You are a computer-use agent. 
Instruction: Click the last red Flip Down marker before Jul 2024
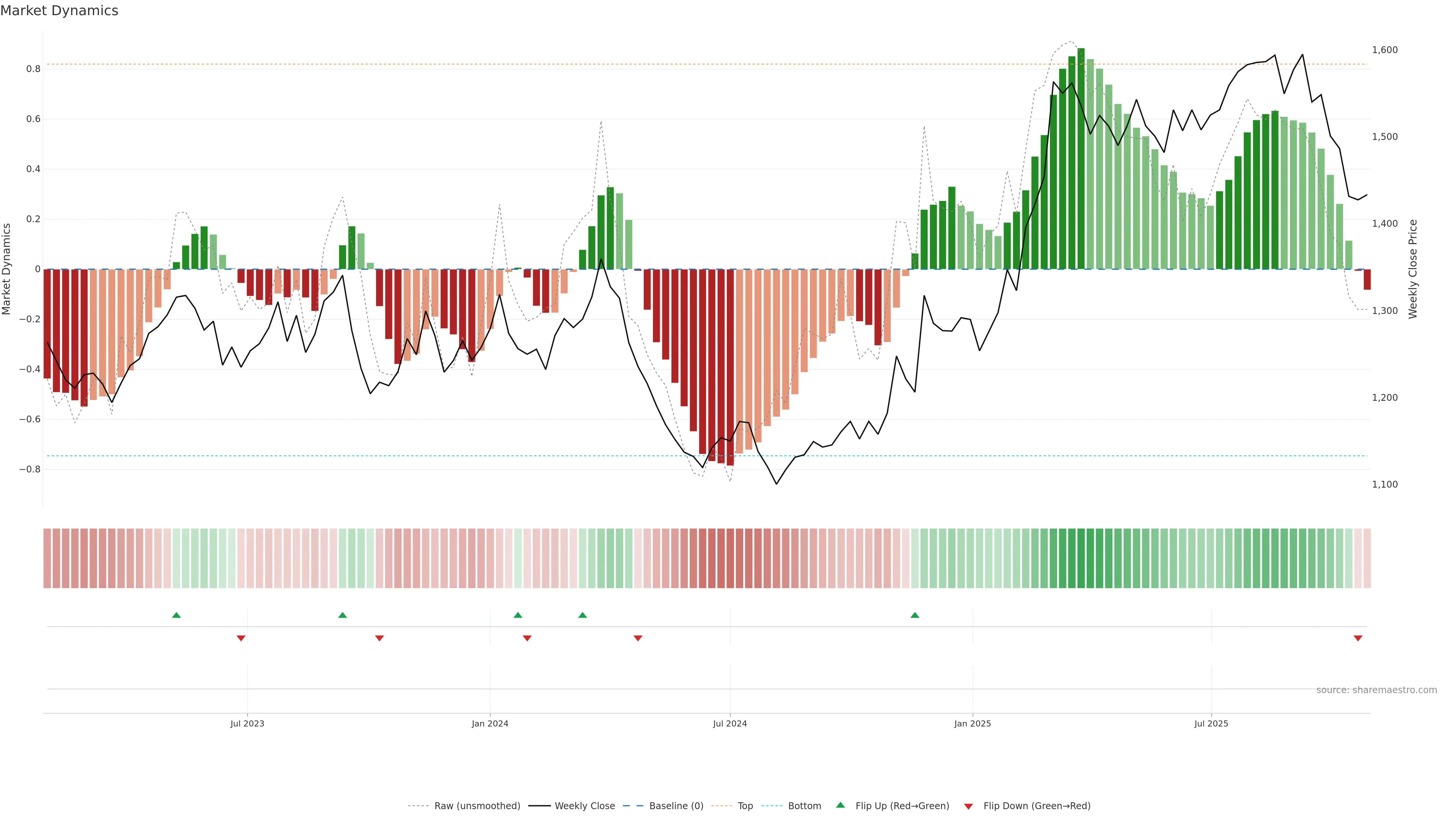pos(637,638)
